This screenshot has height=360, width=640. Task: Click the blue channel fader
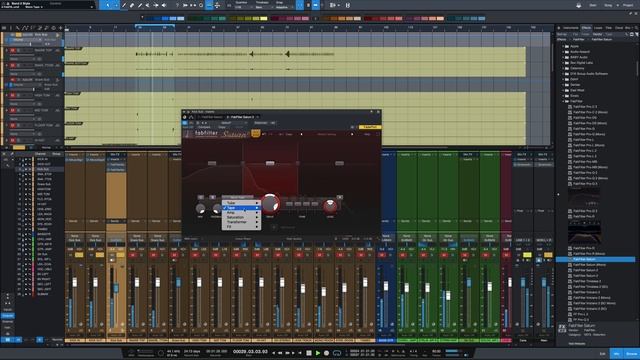386,286
